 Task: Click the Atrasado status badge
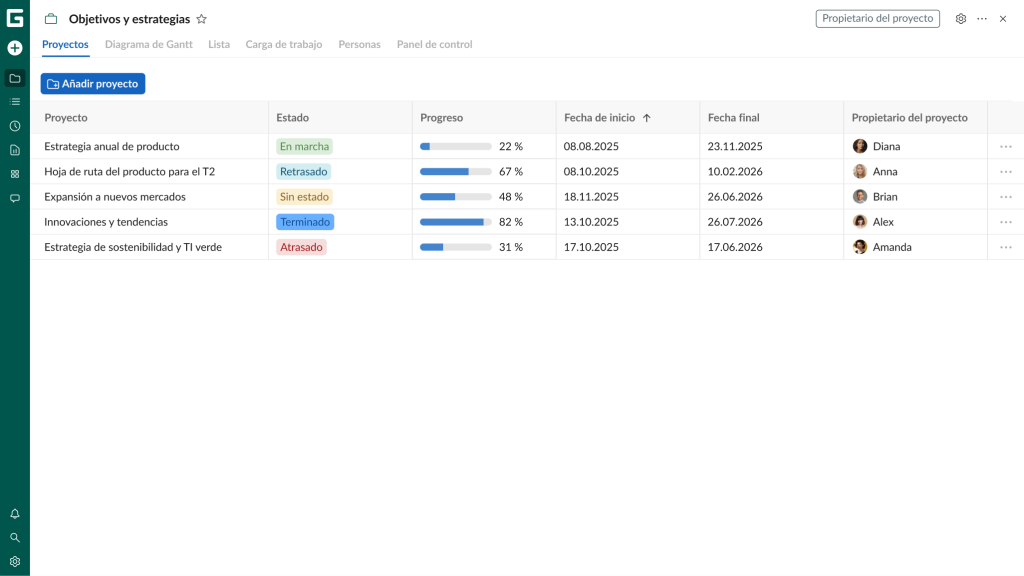[x=301, y=248]
